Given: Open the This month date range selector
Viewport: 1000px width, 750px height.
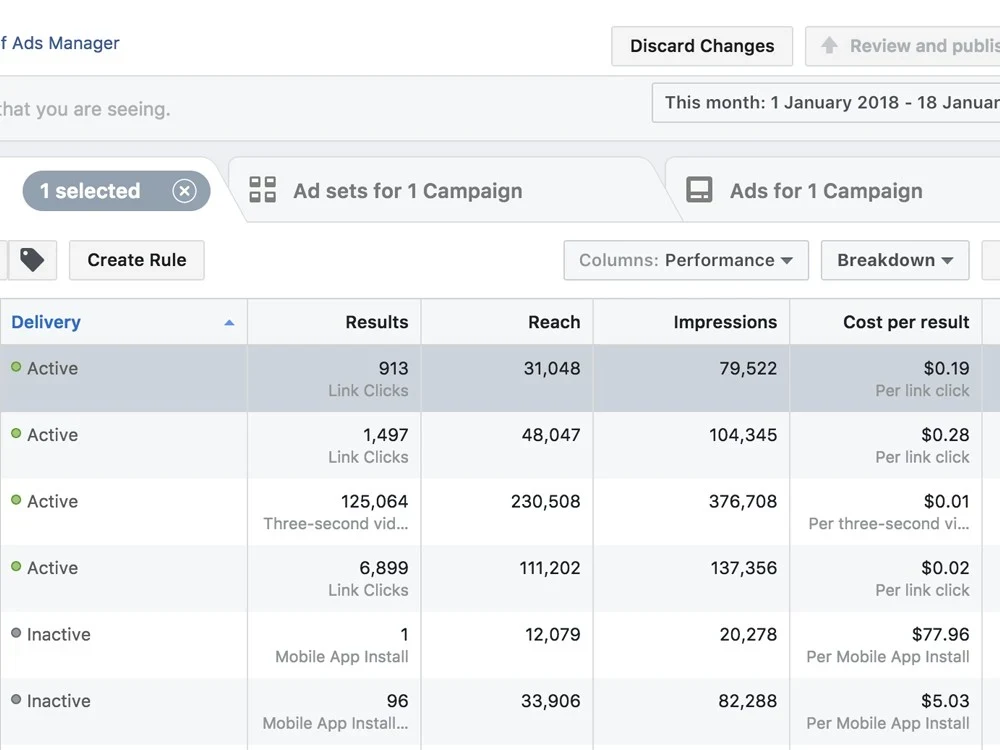Looking at the screenshot, I should [830, 102].
